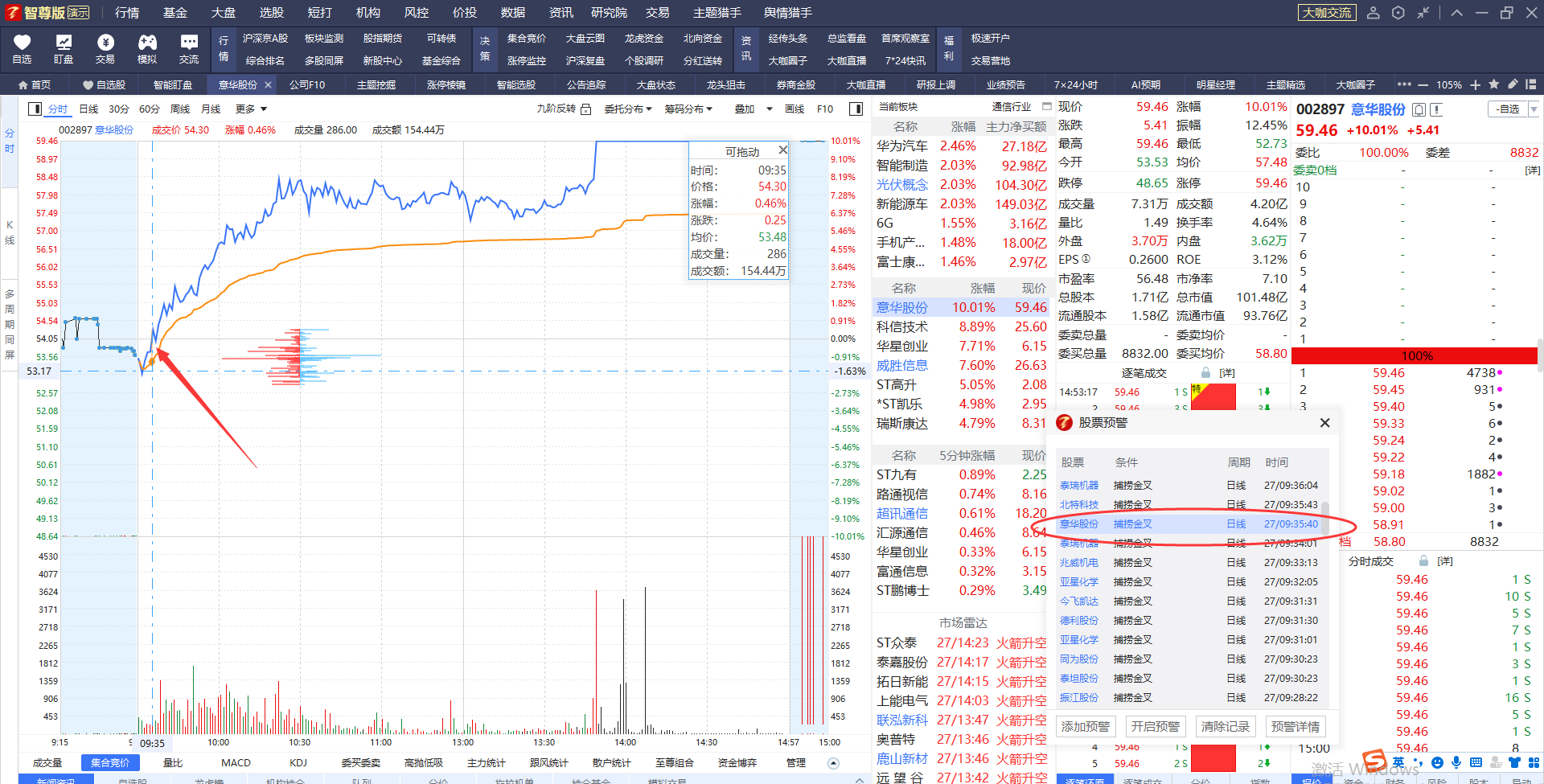1544x784 pixels.
Task: Click the Sogou input method logo
Action: coord(1374,761)
